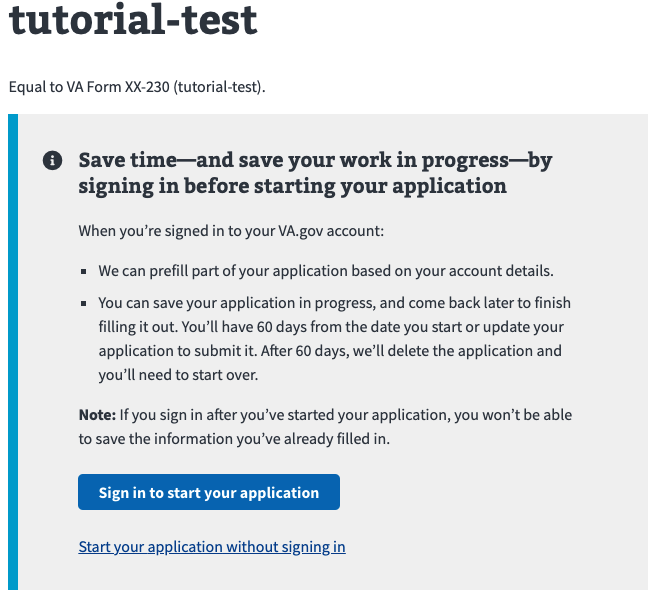Click the Equal to VA Form XX-230 subtitle

pyautogui.click(x=137, y=87)
